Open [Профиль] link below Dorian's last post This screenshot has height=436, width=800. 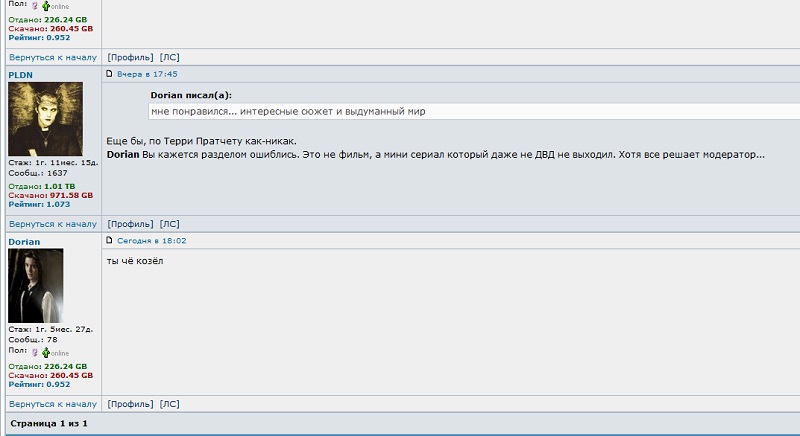[x=130, y=404]
